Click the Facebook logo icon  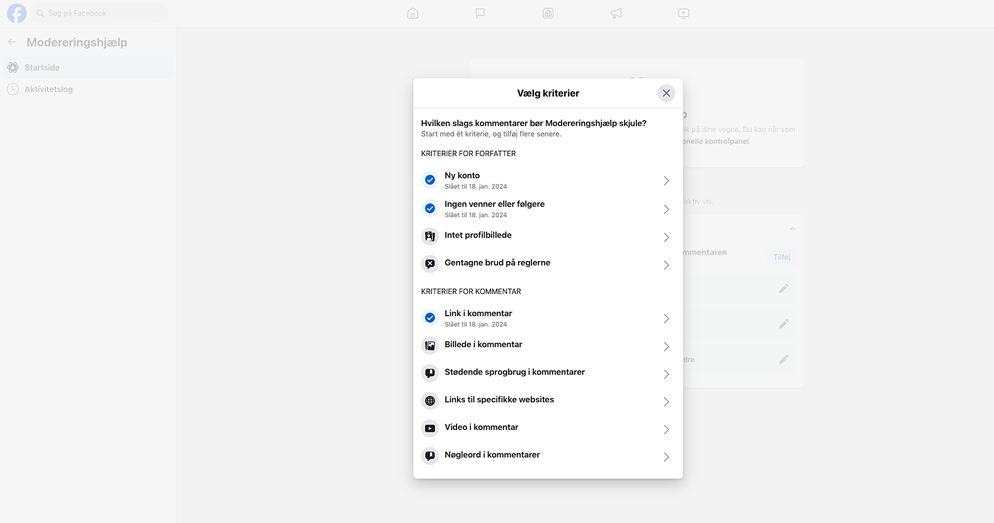(x=17, y=13)
